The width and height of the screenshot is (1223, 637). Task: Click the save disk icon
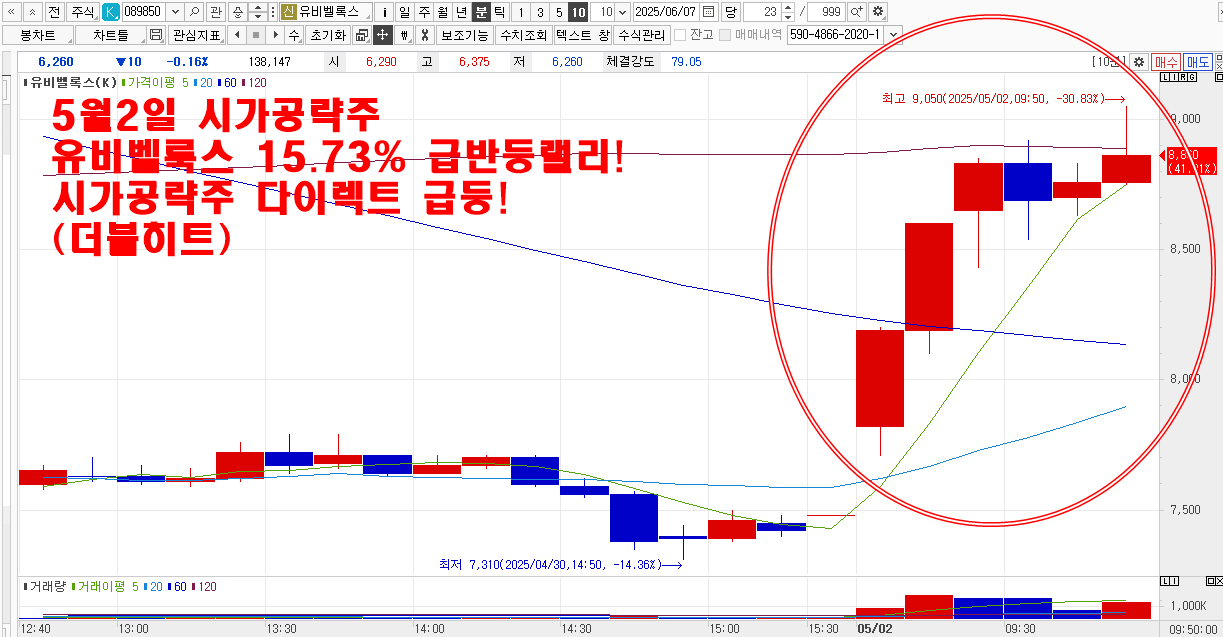(156, 35)
